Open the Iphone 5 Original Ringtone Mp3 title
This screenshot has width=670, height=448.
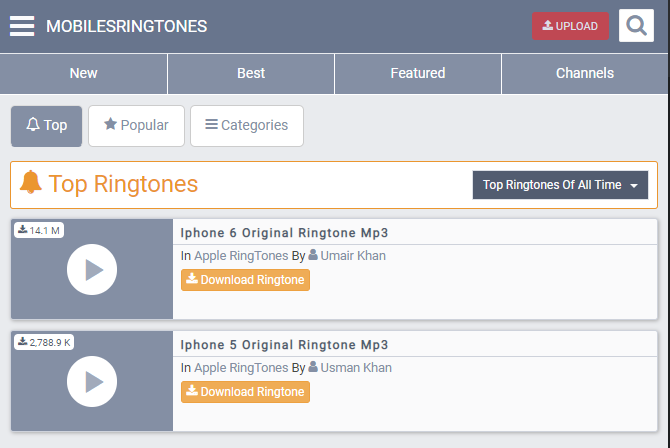[284, 345]
